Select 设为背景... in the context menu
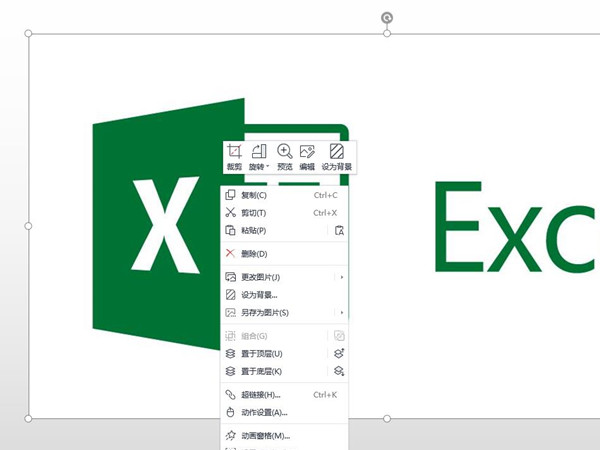The width and height of the screenshot is (600, 450). tap(284, 295)
